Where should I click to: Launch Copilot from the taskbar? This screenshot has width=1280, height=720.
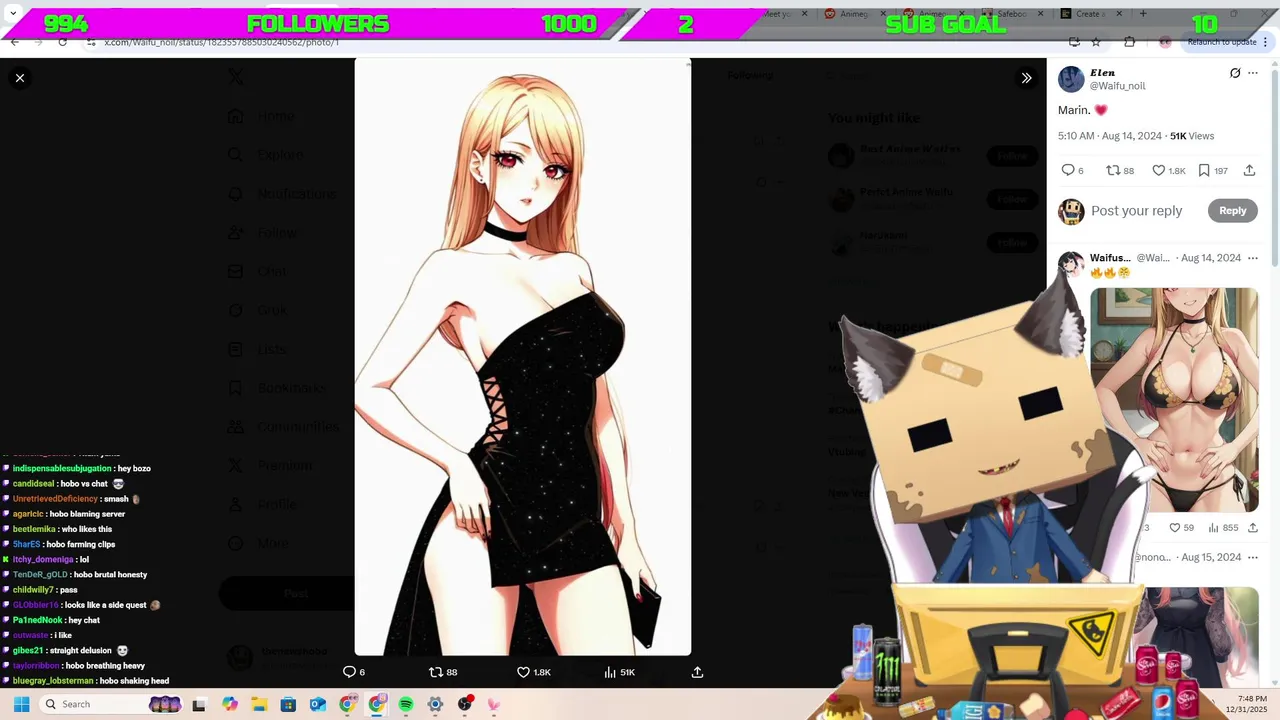pyautogui.click(x=230, y=705)
